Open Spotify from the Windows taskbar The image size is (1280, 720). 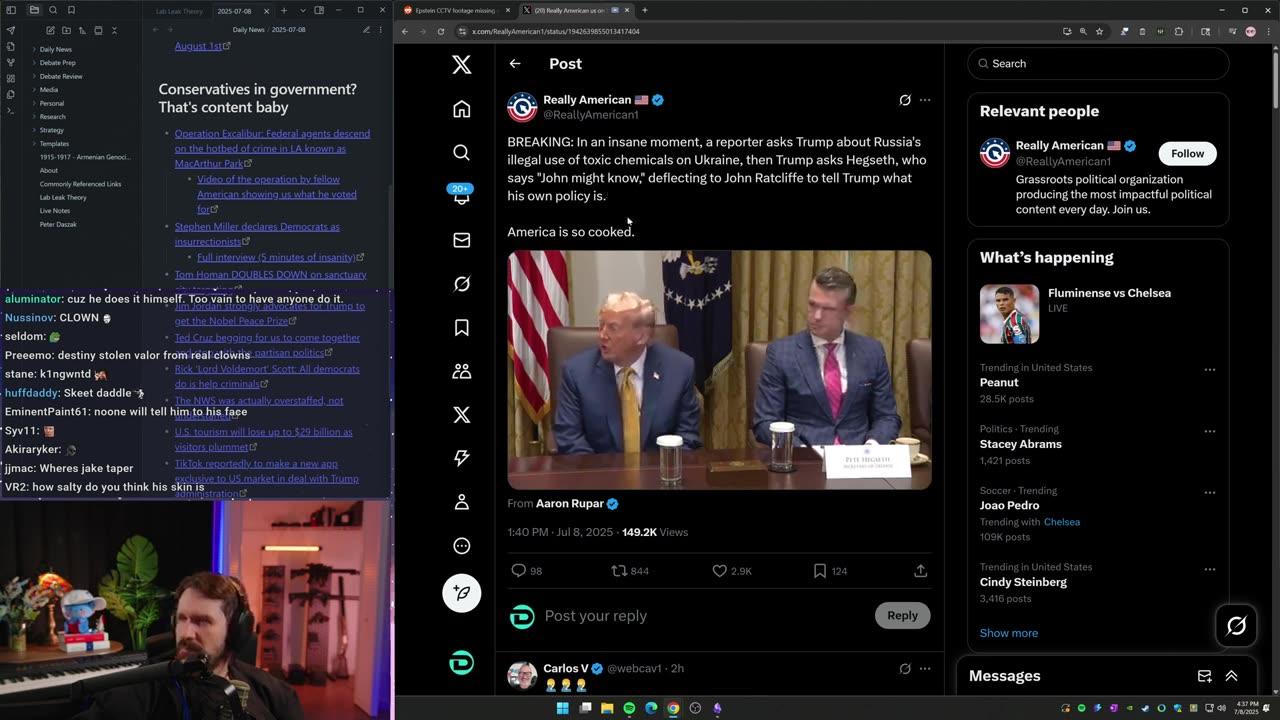[x=629, y=708]
